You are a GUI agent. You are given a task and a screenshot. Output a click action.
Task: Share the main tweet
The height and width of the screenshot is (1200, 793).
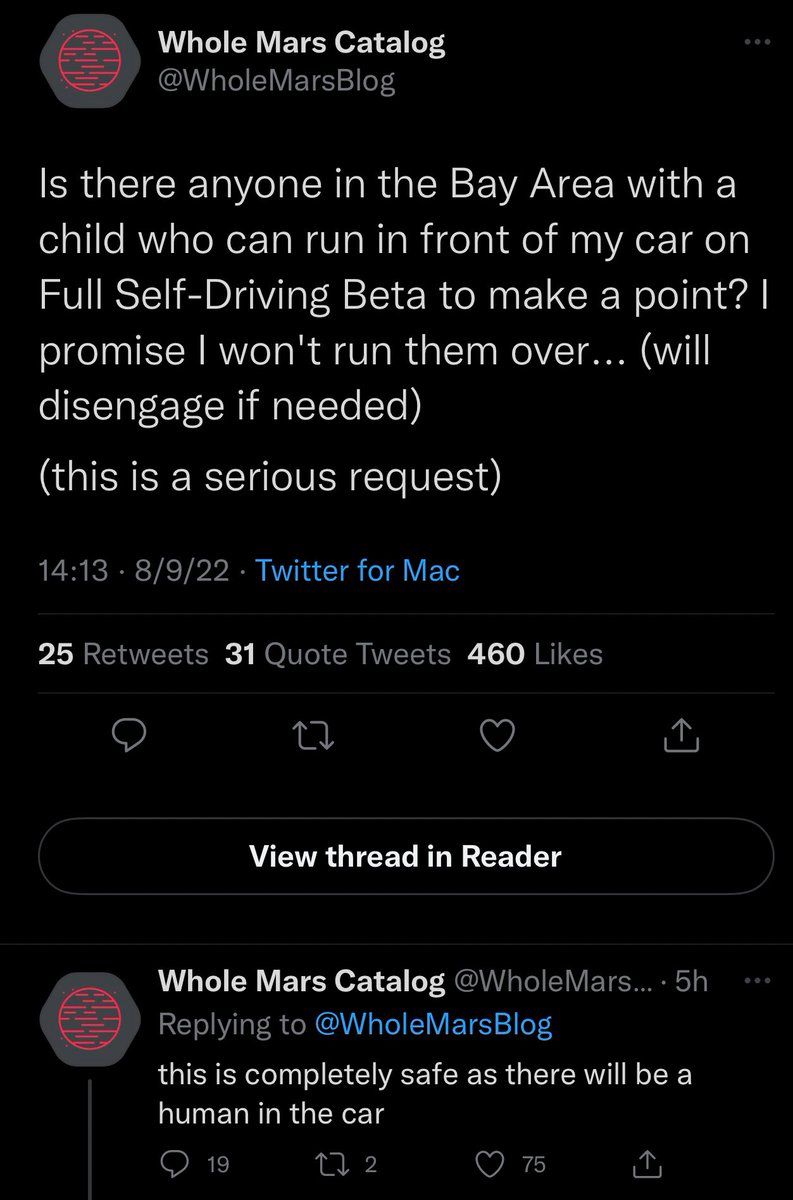click(680, 737)
